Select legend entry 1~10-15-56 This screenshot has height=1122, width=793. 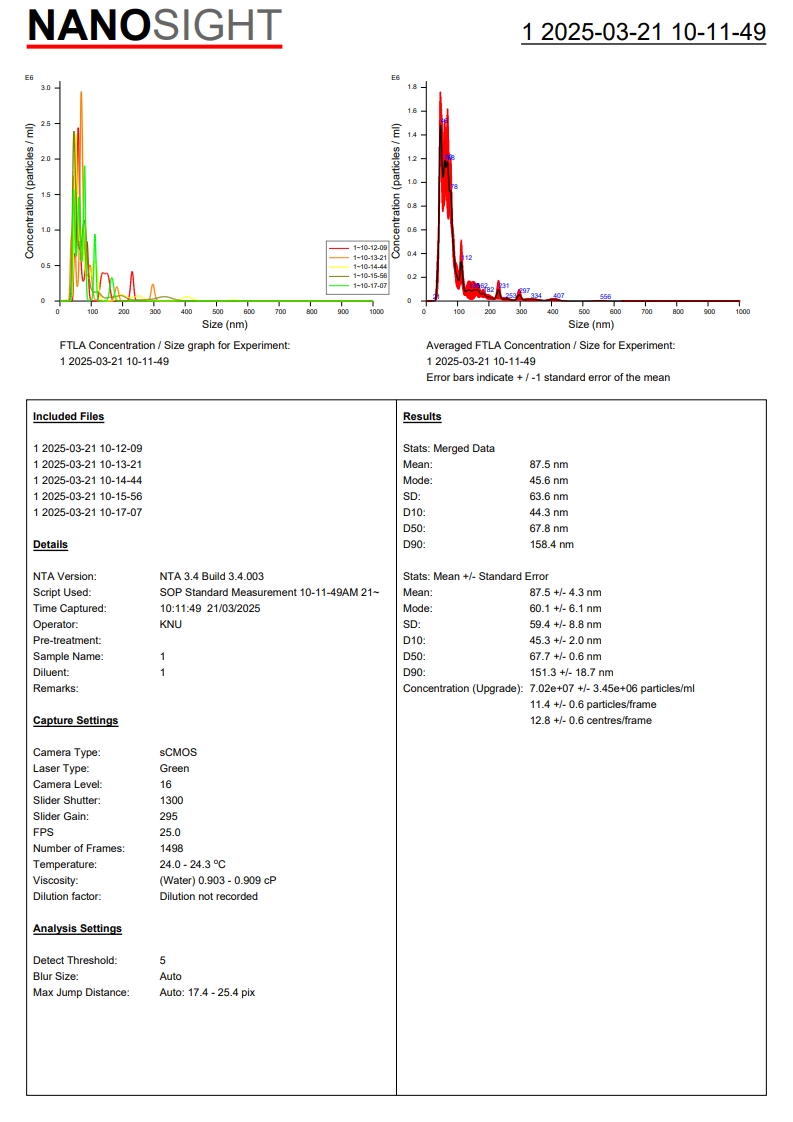[x=358, y=276]
